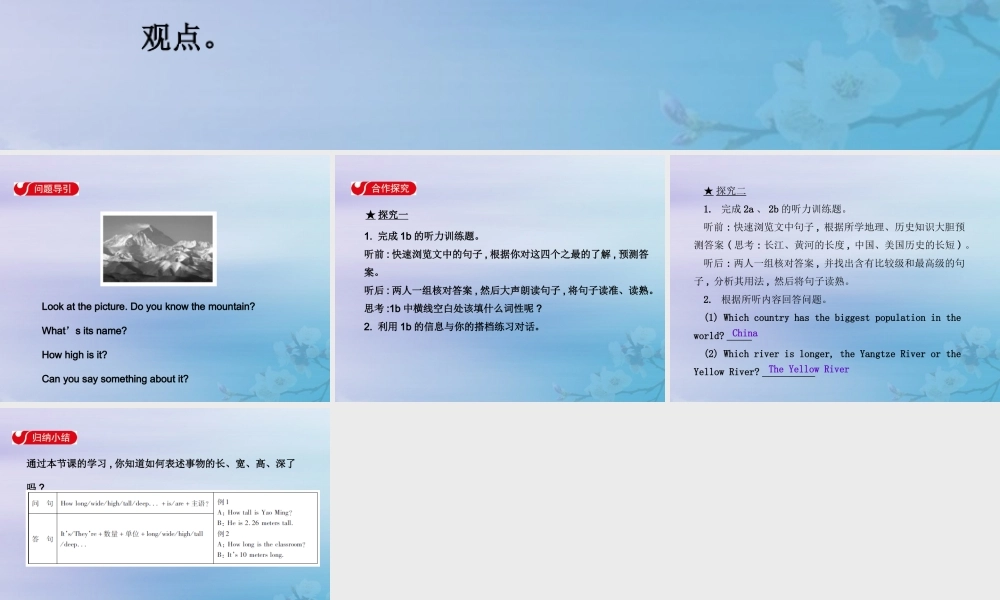Open the 观点 slide thumbnail at top

coord(500,75)
